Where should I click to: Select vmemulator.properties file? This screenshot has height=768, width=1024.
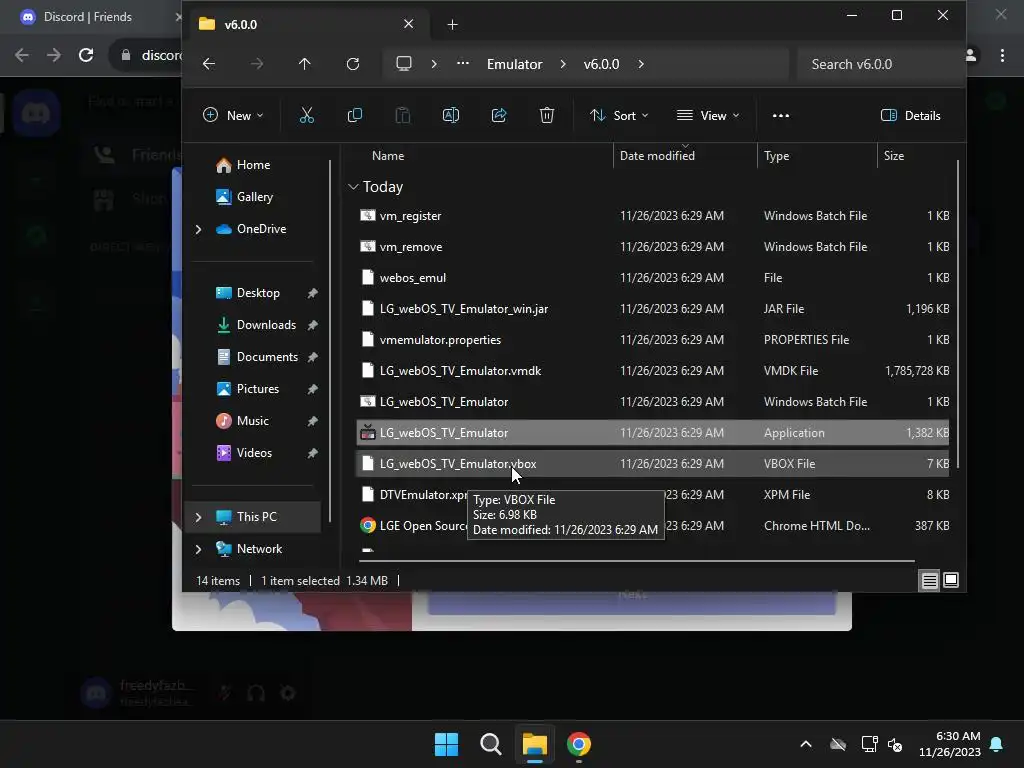[x=653, y=340]
